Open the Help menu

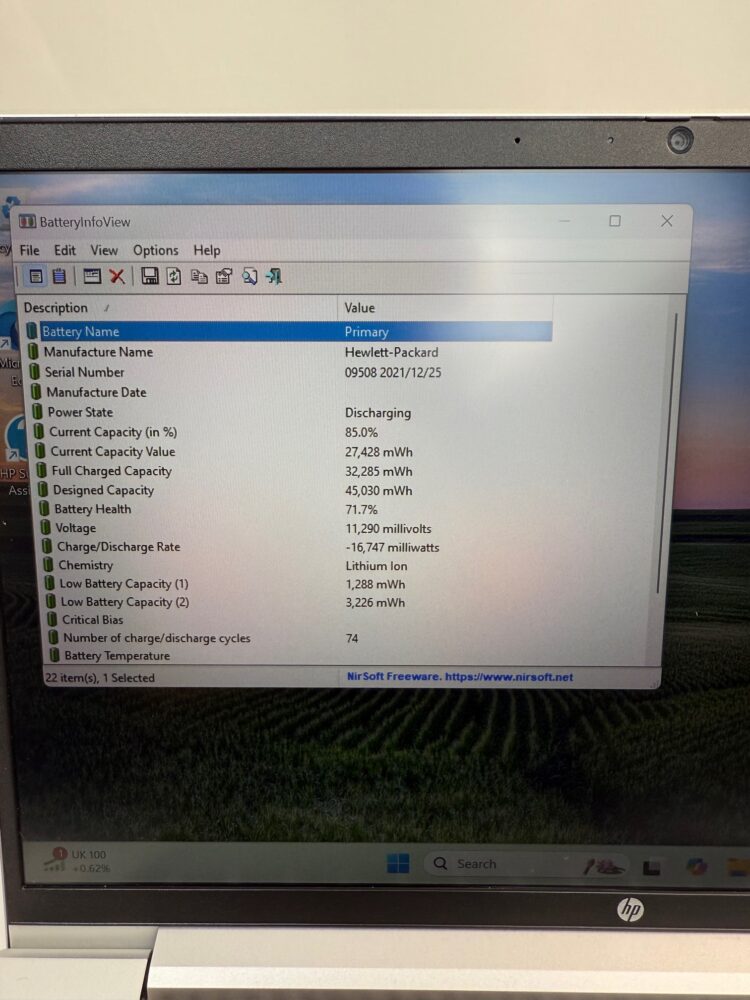click(207, 250)
